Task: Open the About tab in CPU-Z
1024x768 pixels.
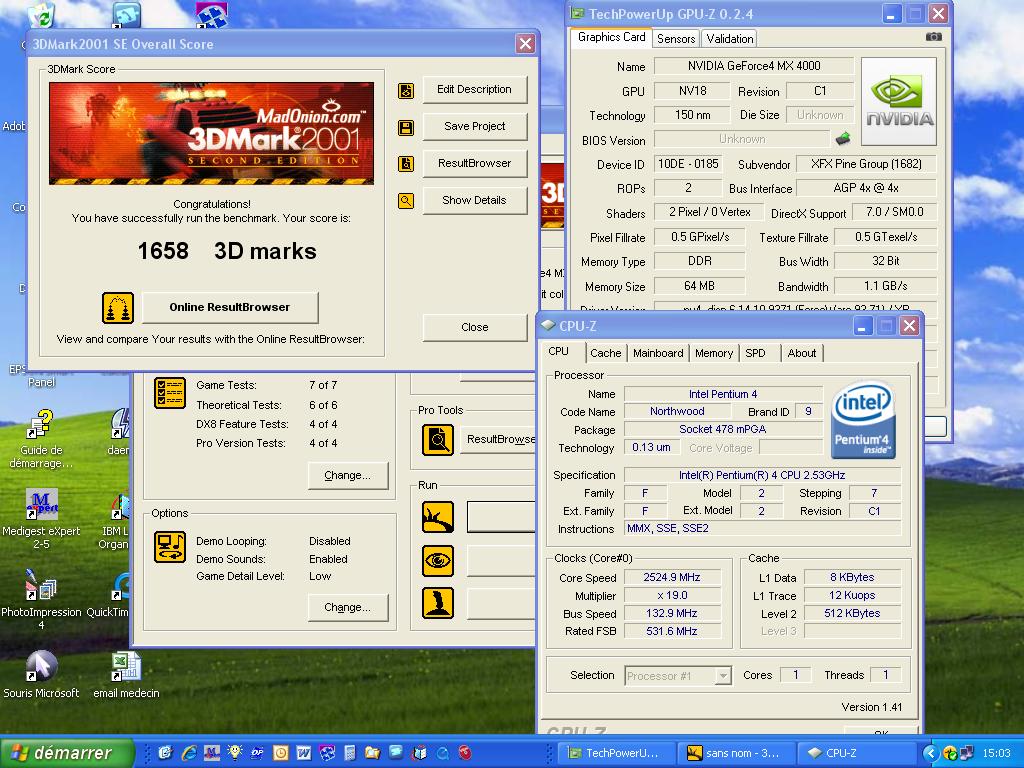Action: [x=801, y=353]
